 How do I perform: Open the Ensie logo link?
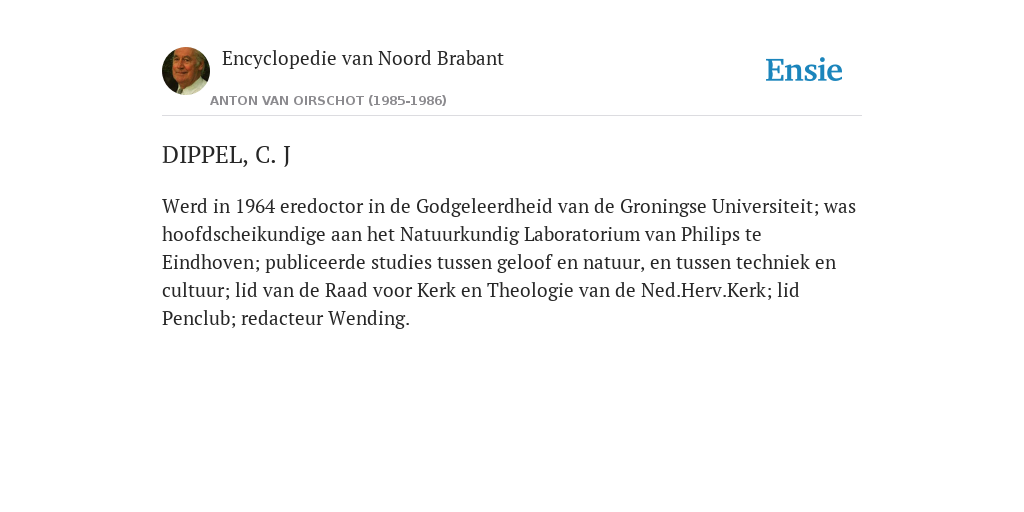click(804, 71)
